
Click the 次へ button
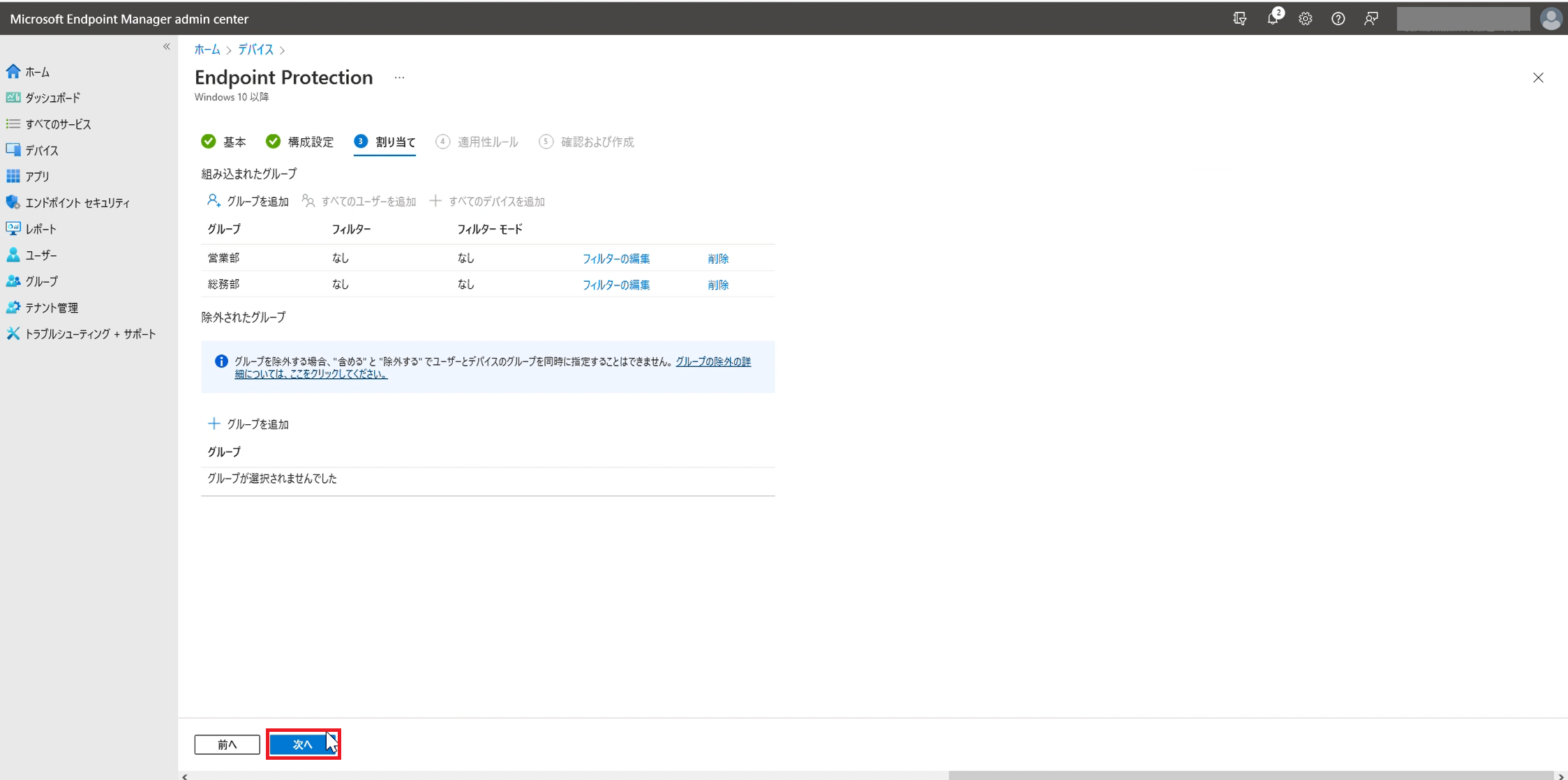coord(303,744)
